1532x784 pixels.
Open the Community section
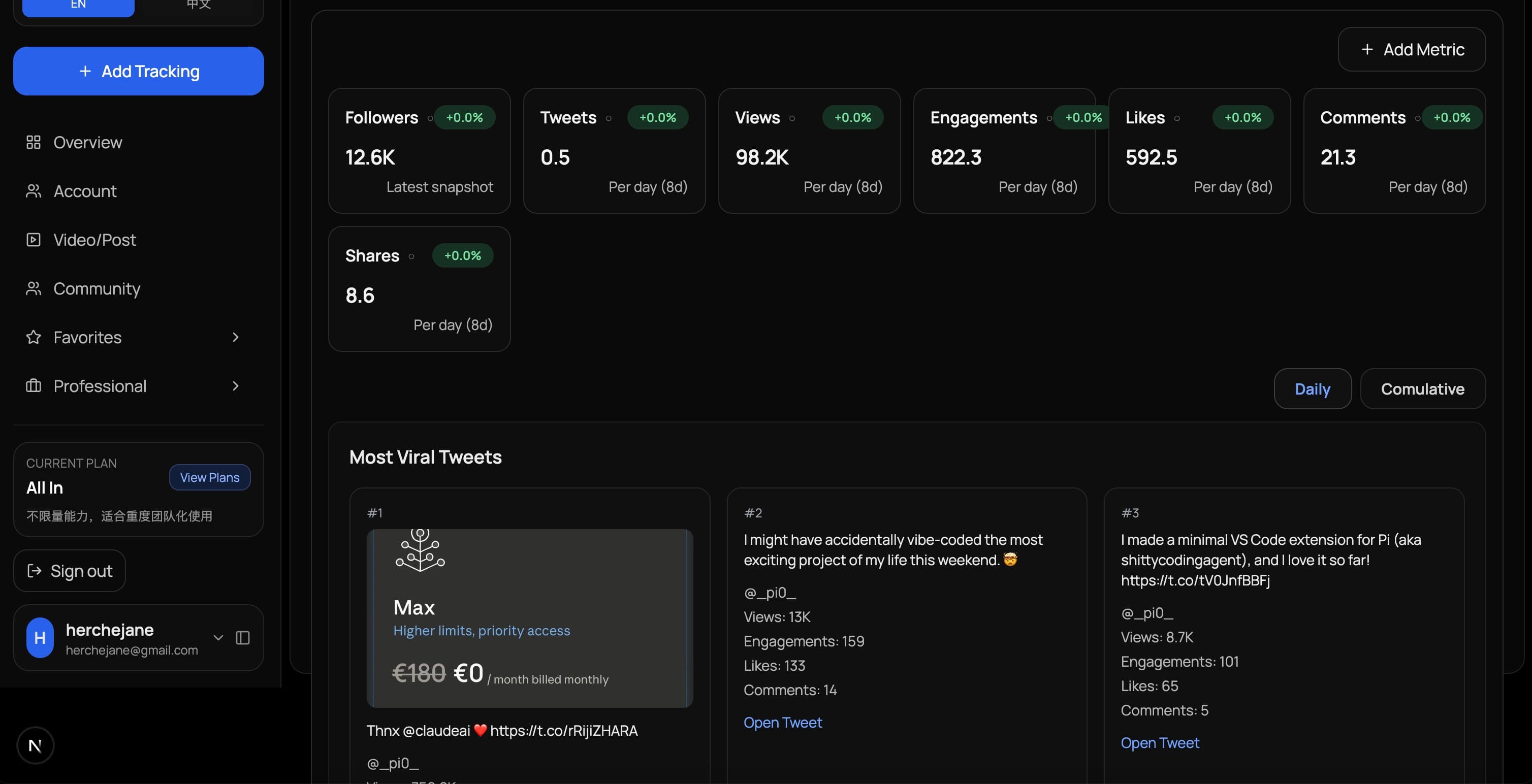coord(97,288)
